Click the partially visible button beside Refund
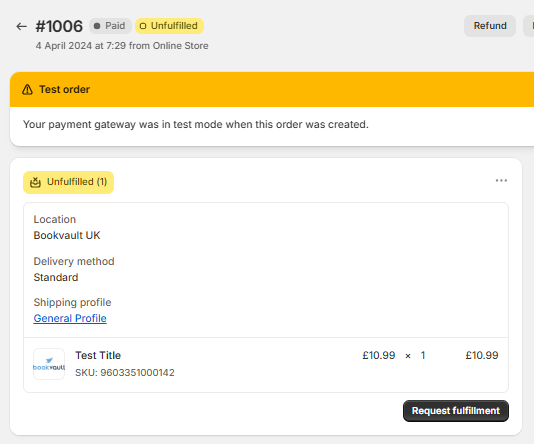 529,26
